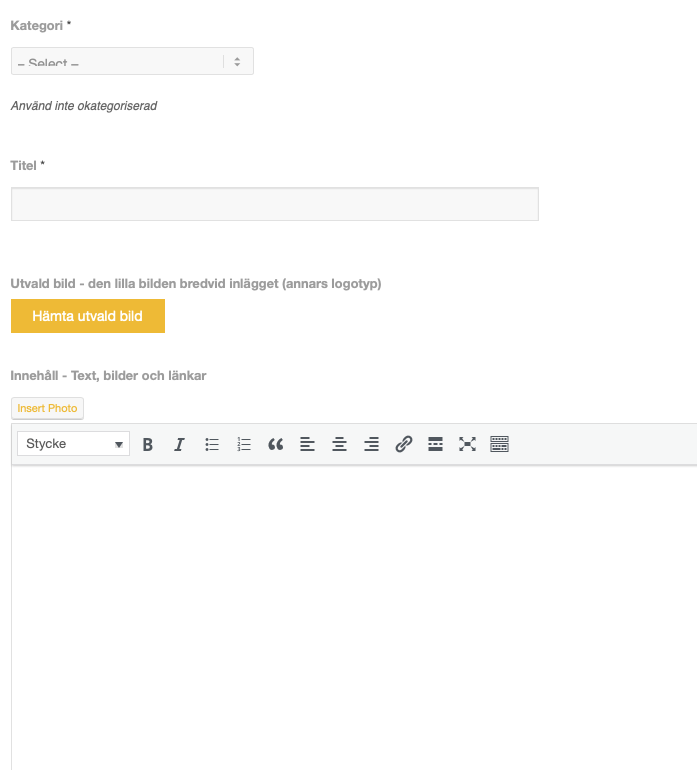Insert the Read More tag
Image resolution: width=697 pixels, height=770 pixels.
(x=436, y=444)
